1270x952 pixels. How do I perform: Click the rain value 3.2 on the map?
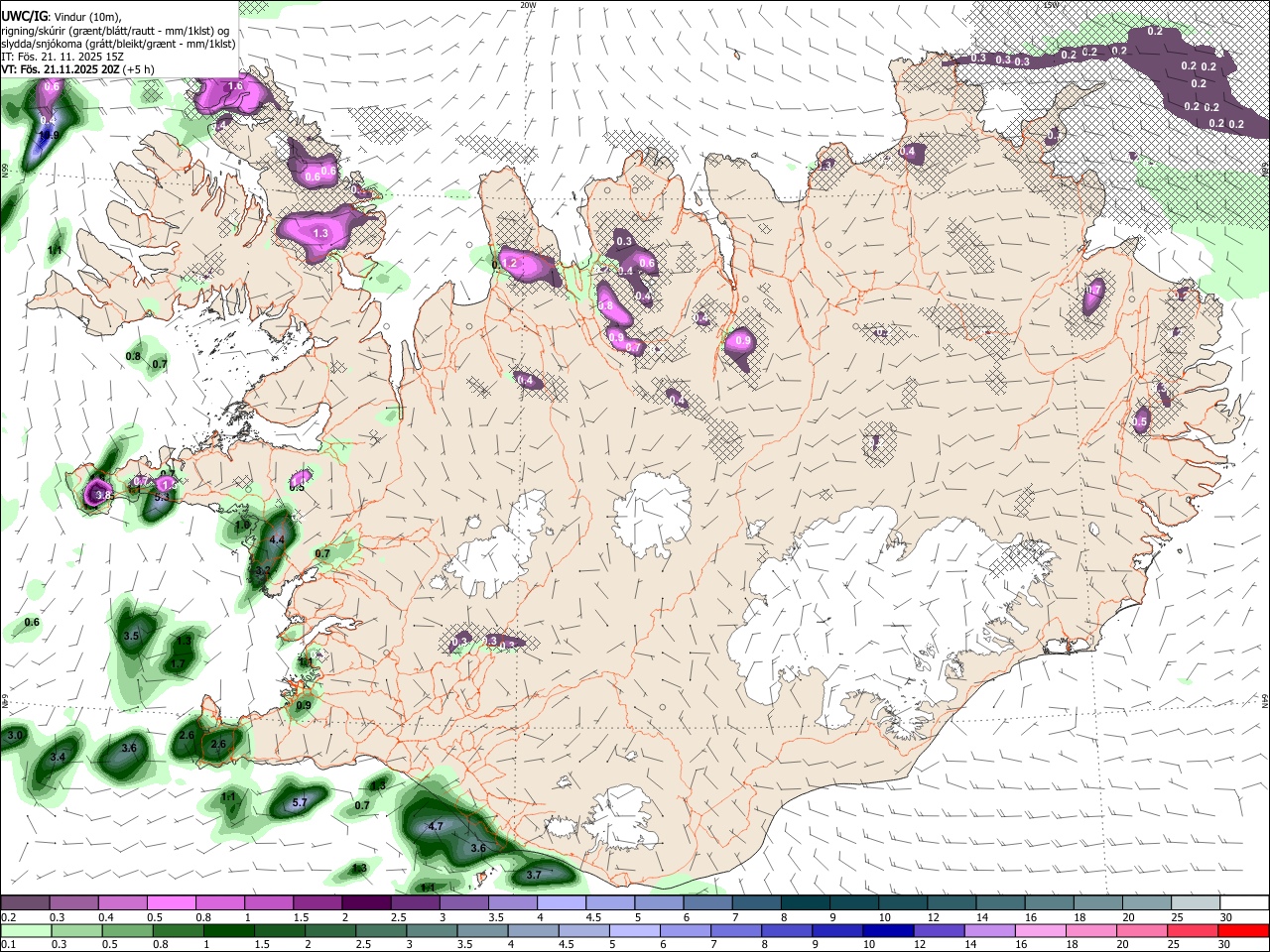coord(262,571)
